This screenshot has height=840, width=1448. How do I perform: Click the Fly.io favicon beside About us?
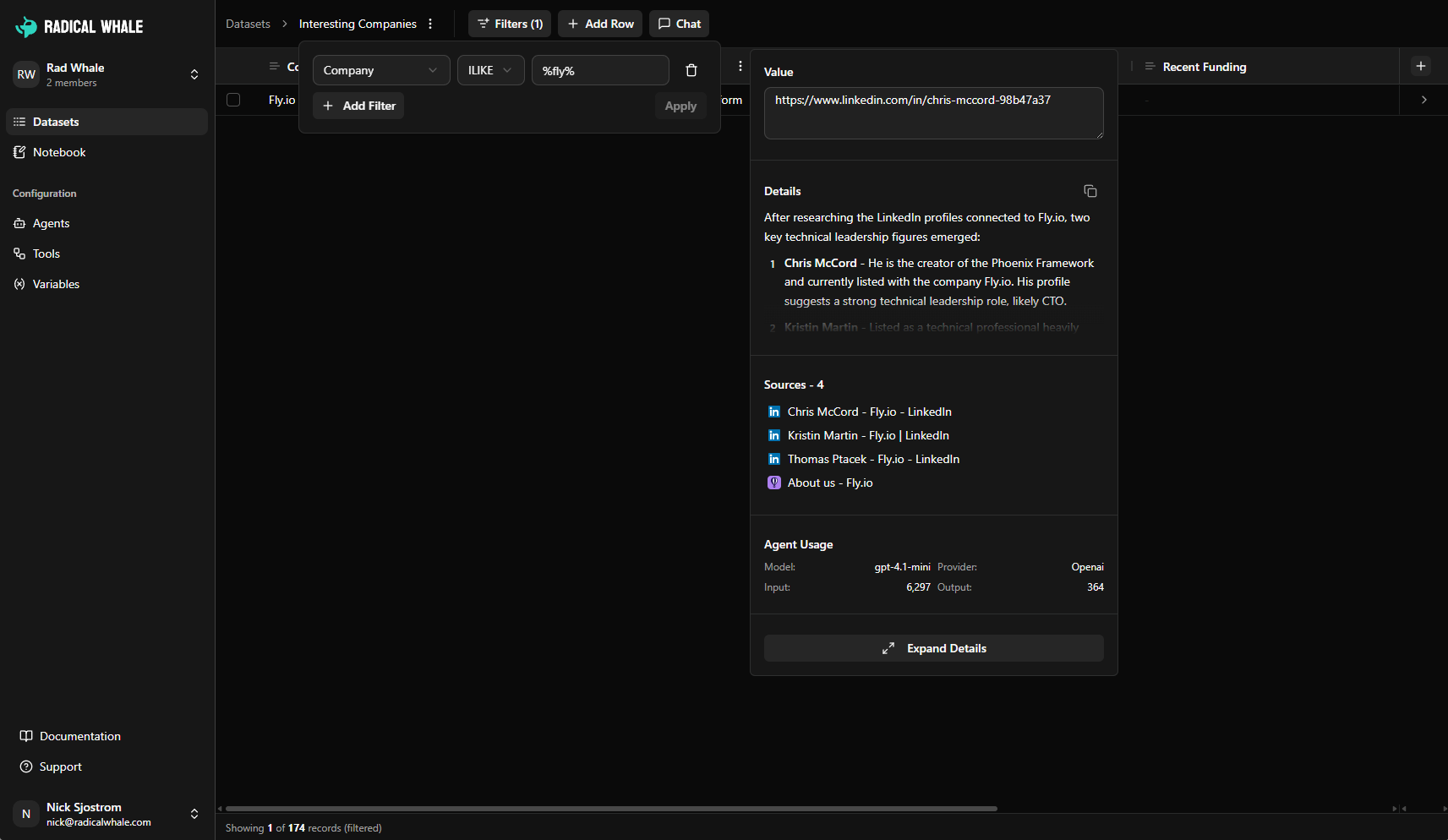pos(774,483)
